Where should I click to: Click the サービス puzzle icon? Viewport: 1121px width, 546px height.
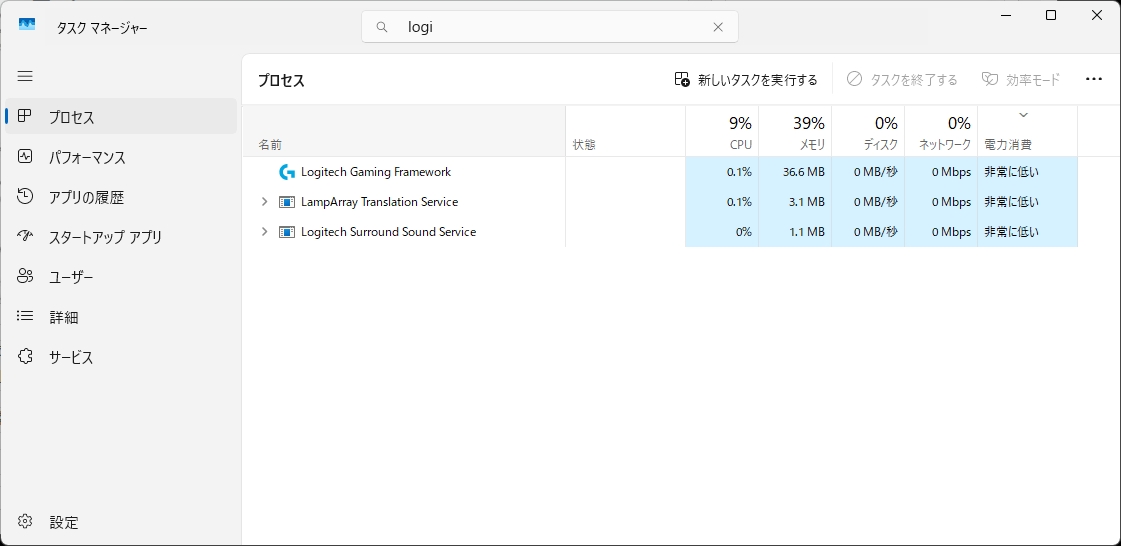[x=25, y=356]
